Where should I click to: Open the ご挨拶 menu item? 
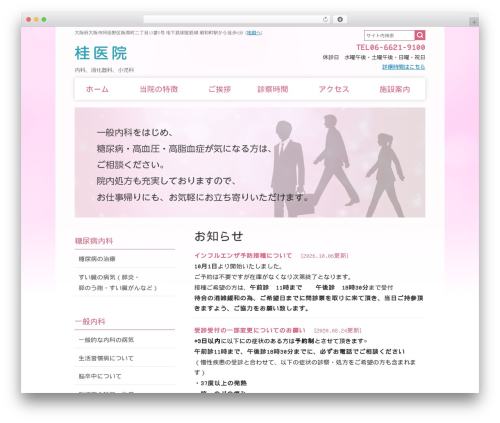click(220, 89)
